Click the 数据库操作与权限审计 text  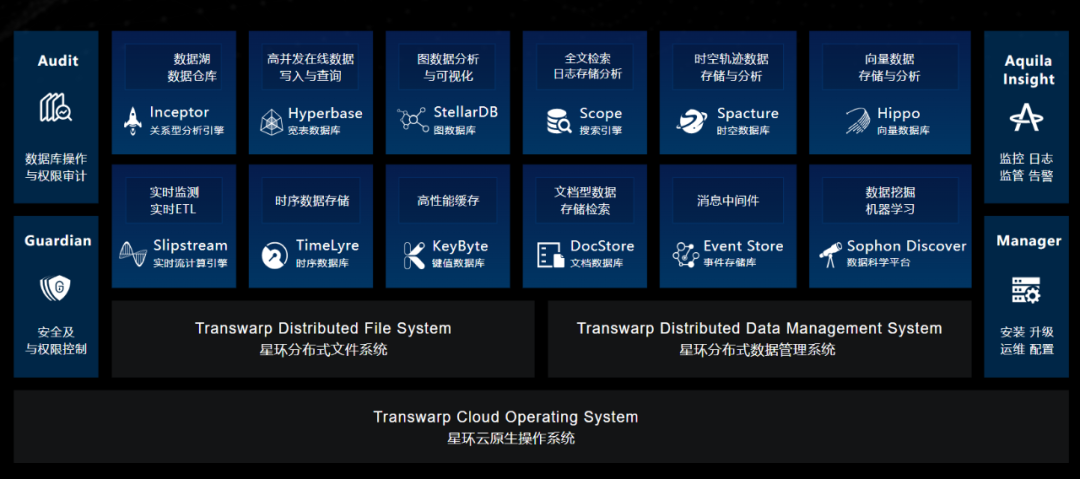tap(56, 167)
